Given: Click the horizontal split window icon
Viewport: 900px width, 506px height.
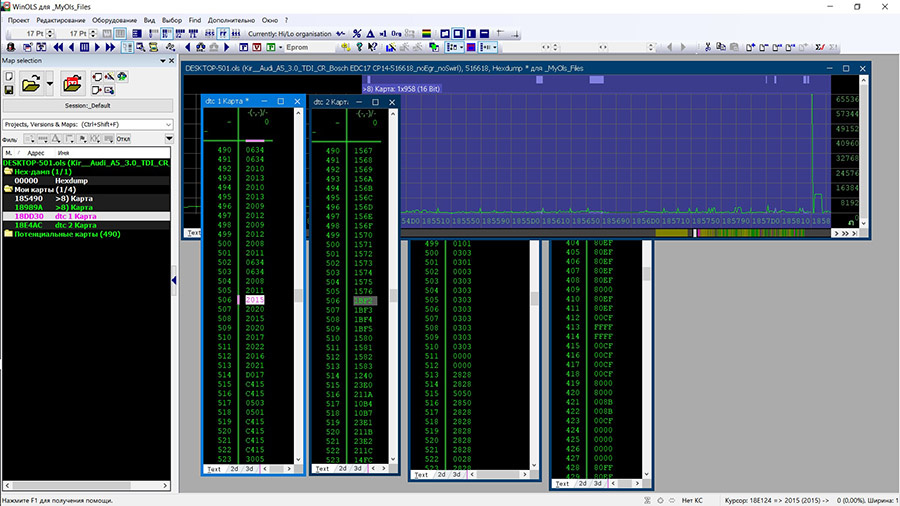Looking at the screenshot, I should coord(484,33).
